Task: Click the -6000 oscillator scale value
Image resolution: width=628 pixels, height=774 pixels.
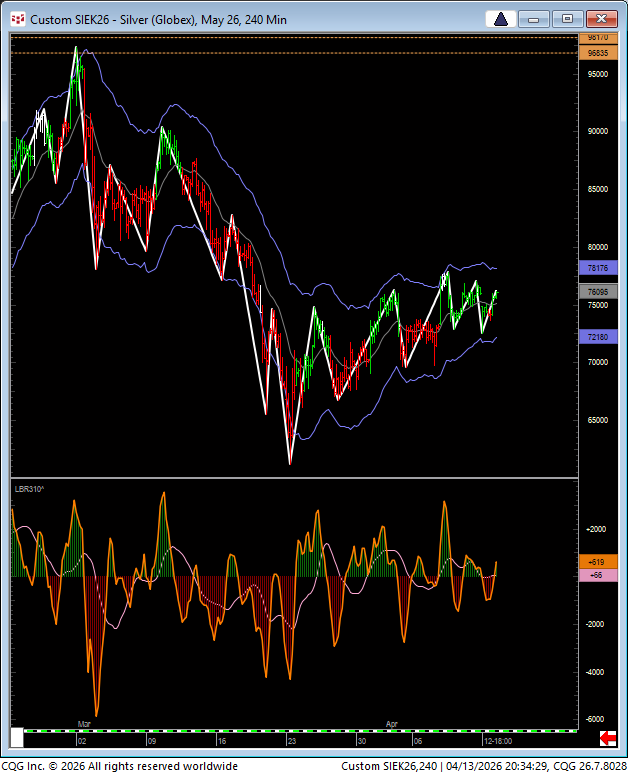Action: click(595, 719)
